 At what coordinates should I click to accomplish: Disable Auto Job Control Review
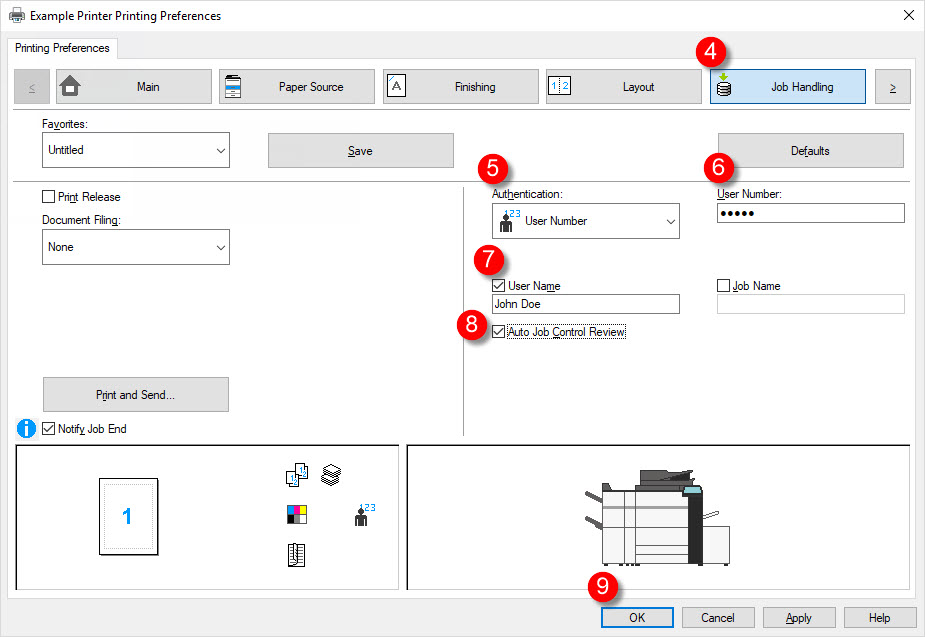coord(498,331)
